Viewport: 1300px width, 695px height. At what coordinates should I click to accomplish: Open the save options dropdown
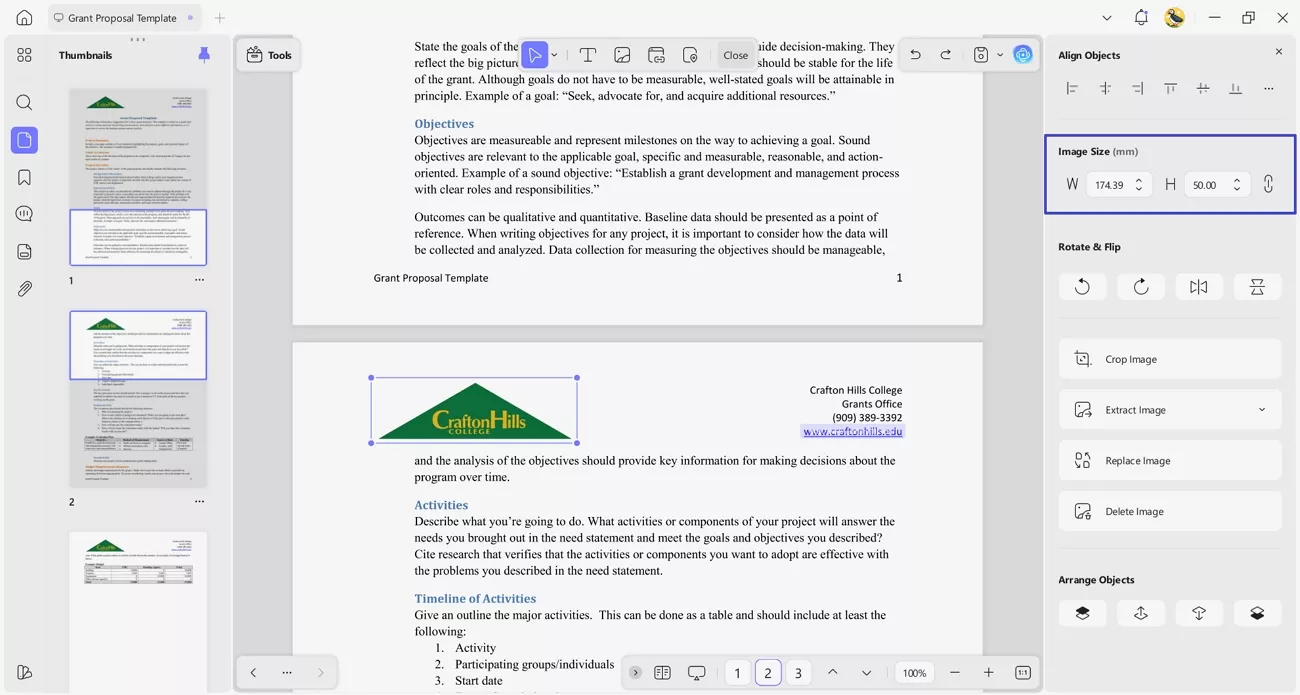(999, 54)
